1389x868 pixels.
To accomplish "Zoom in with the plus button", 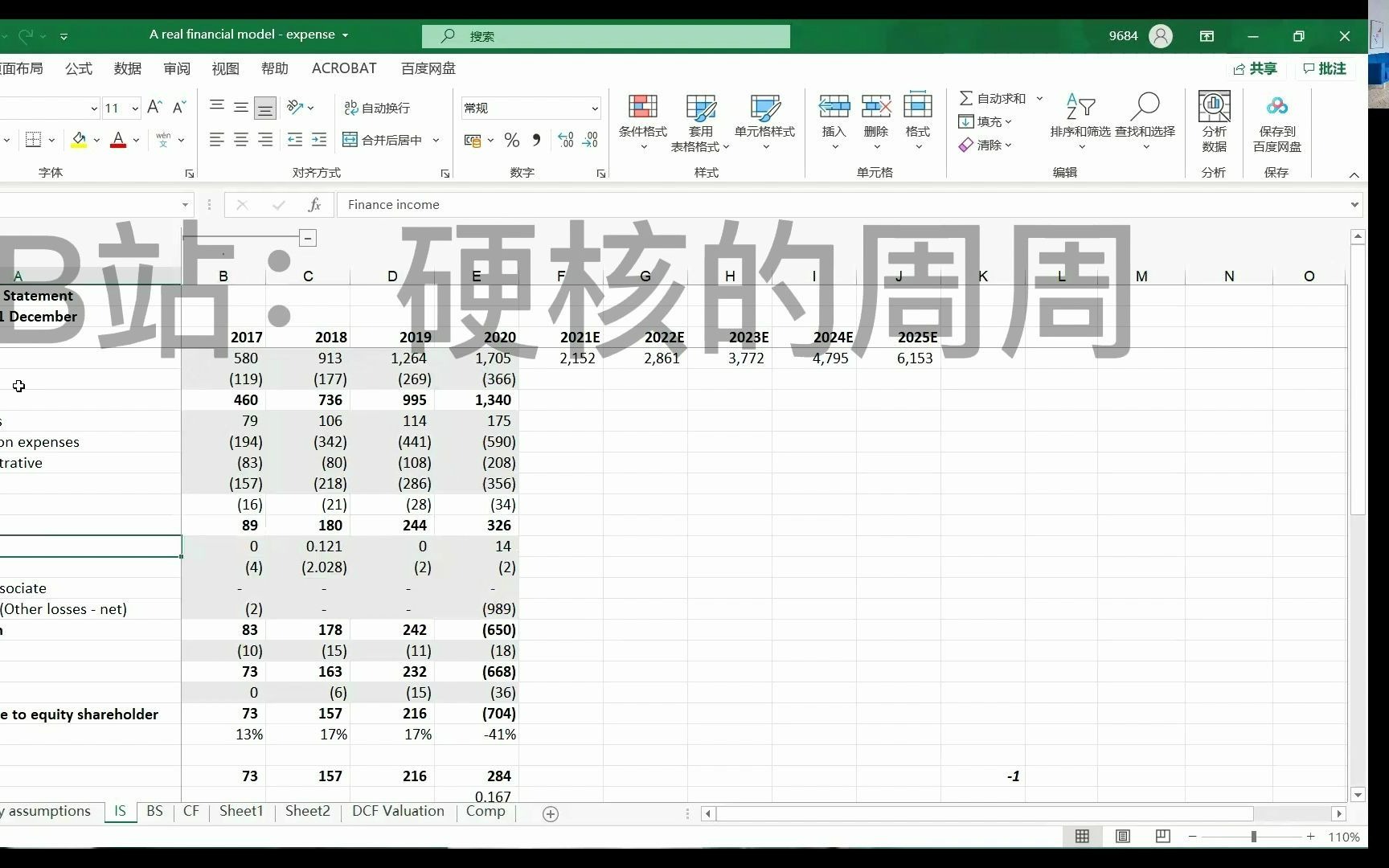I will coord(1310,837).
